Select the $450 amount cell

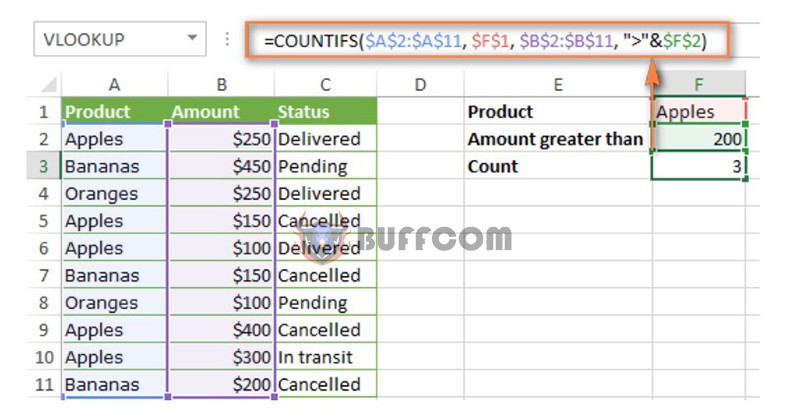pos(221,166)
